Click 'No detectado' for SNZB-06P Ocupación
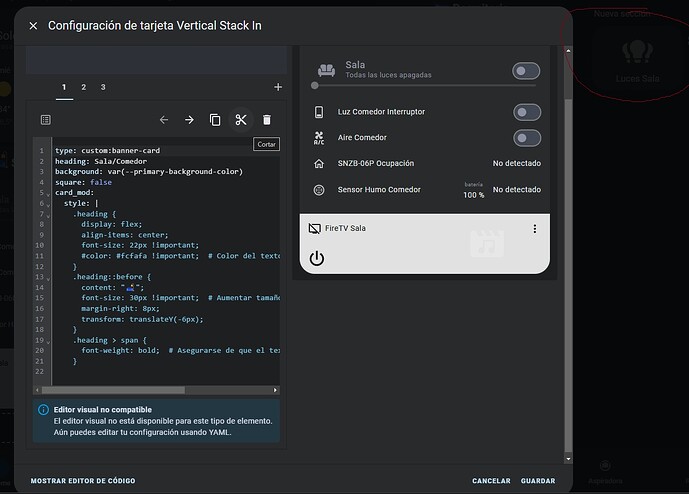This screenshot has width=689, height=494. tap(517, 163)
